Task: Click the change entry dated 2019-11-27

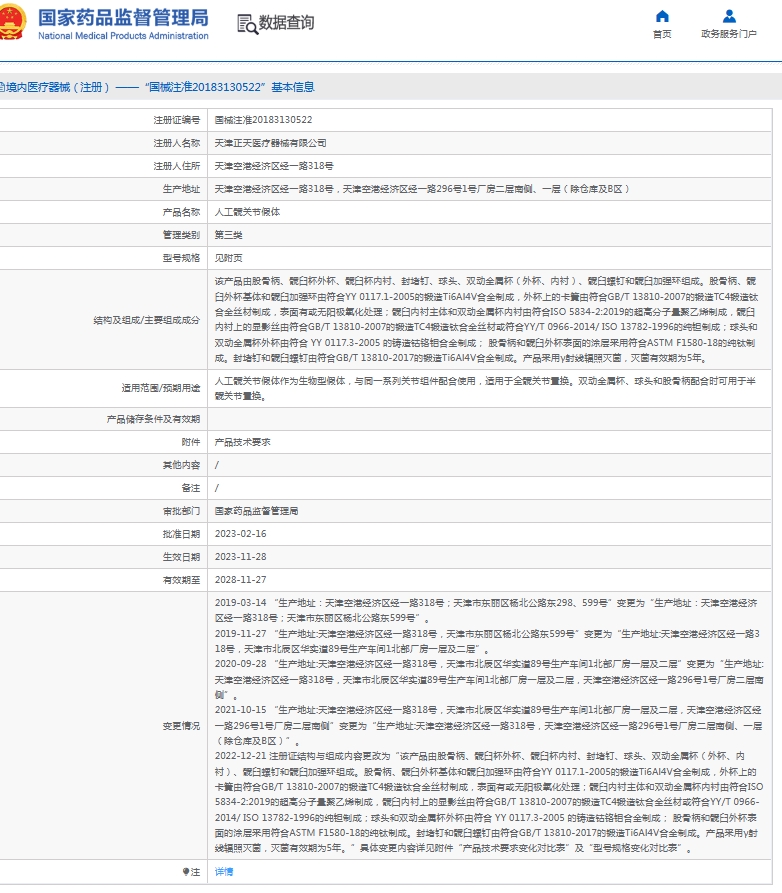Action: [x=488, y=641]
